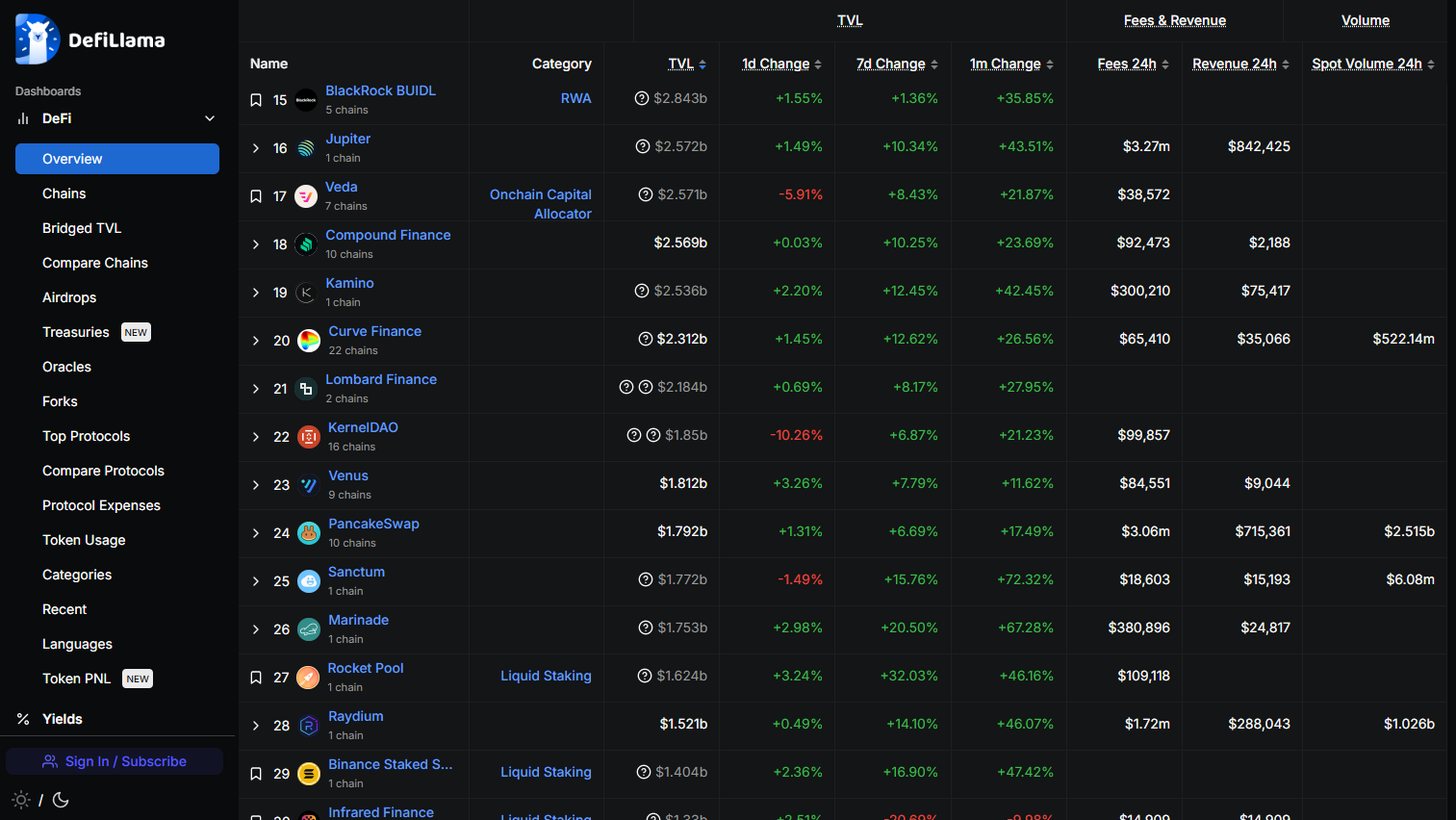Click the Marinade logo
Viewport: 1456px width, 820px height.
point(309,629)
